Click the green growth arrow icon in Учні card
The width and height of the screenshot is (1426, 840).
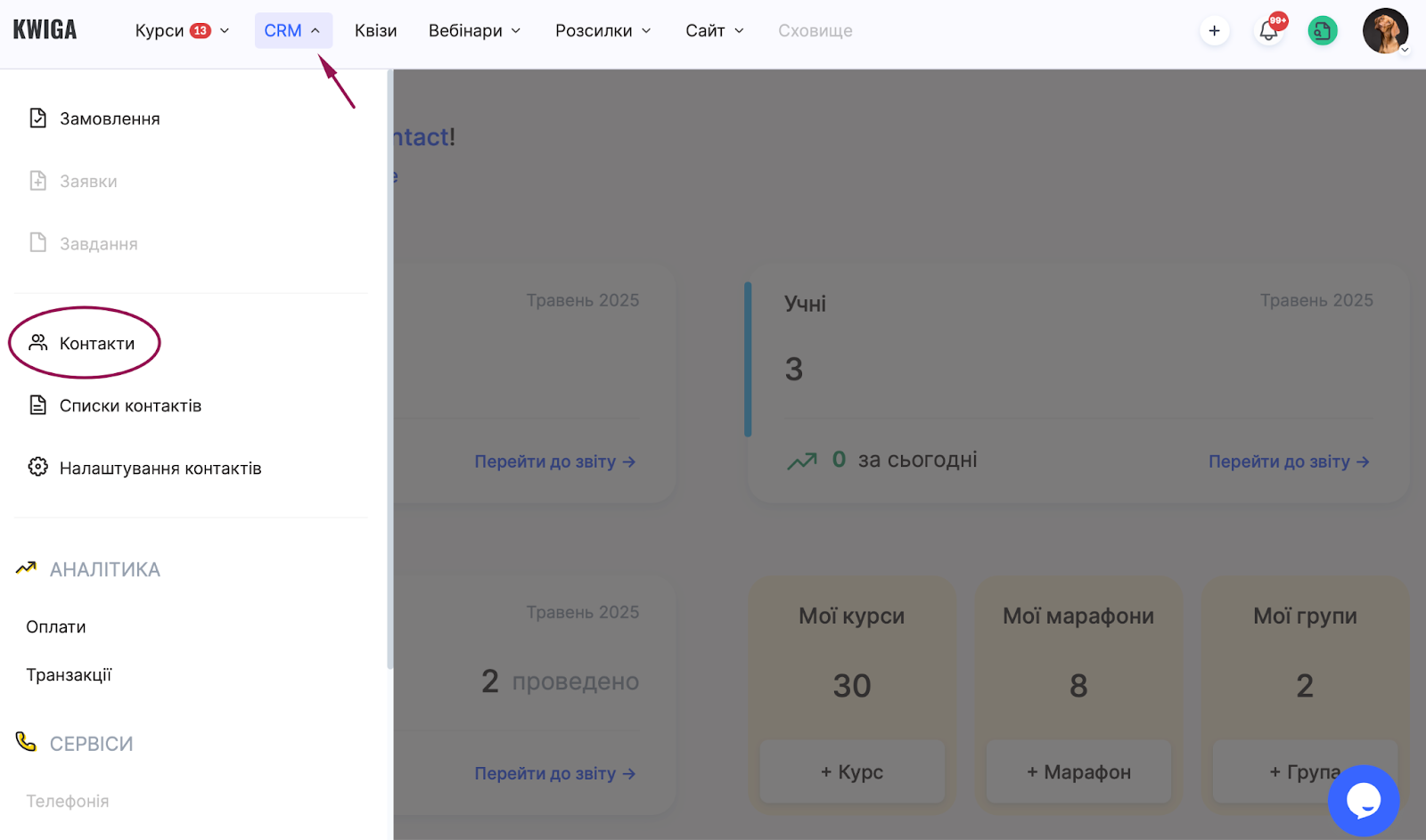coord(801,461)
